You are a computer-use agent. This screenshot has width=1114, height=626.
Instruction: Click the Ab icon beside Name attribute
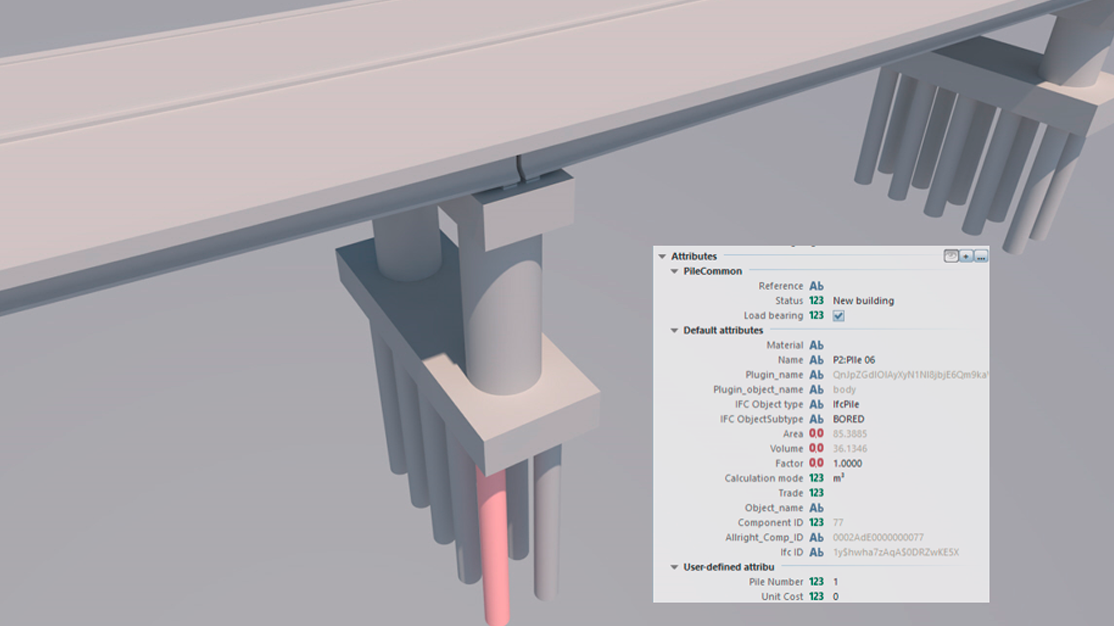pos(815,360)
